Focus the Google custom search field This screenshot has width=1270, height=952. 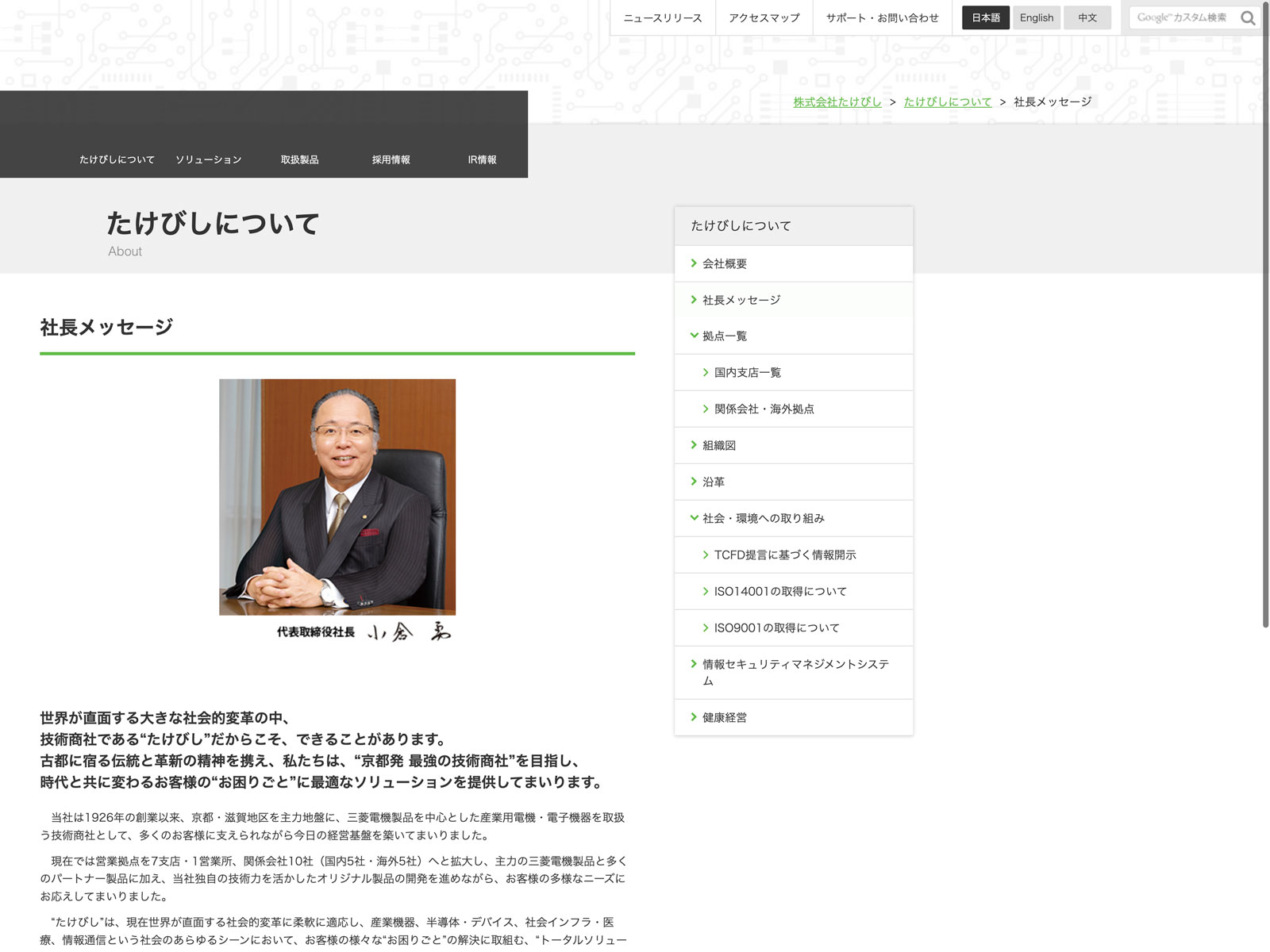pos(1183,17)
